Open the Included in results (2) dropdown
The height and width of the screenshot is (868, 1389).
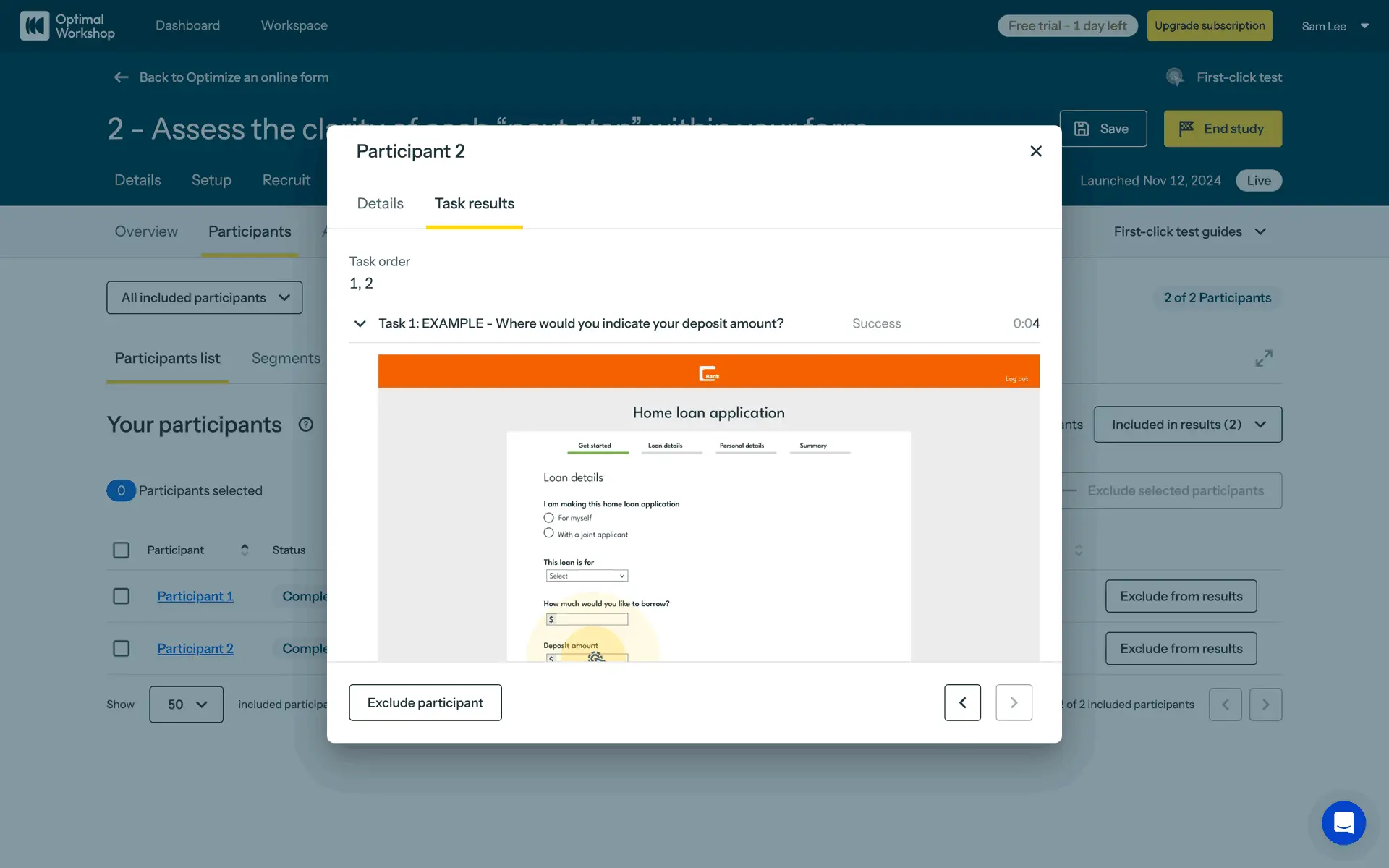(1187, 425)
